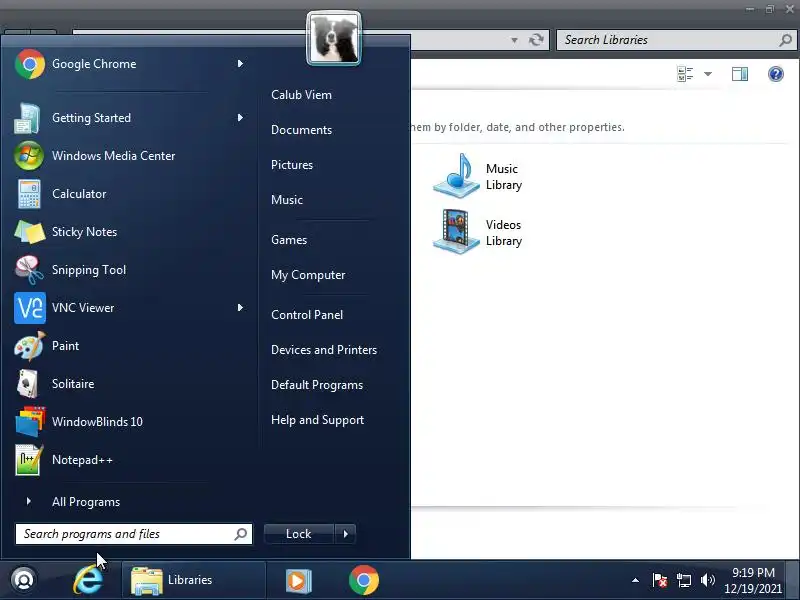Screen dimensions: 800x600
Task: Open Music from the Start menu
Action: pos(287,199)
